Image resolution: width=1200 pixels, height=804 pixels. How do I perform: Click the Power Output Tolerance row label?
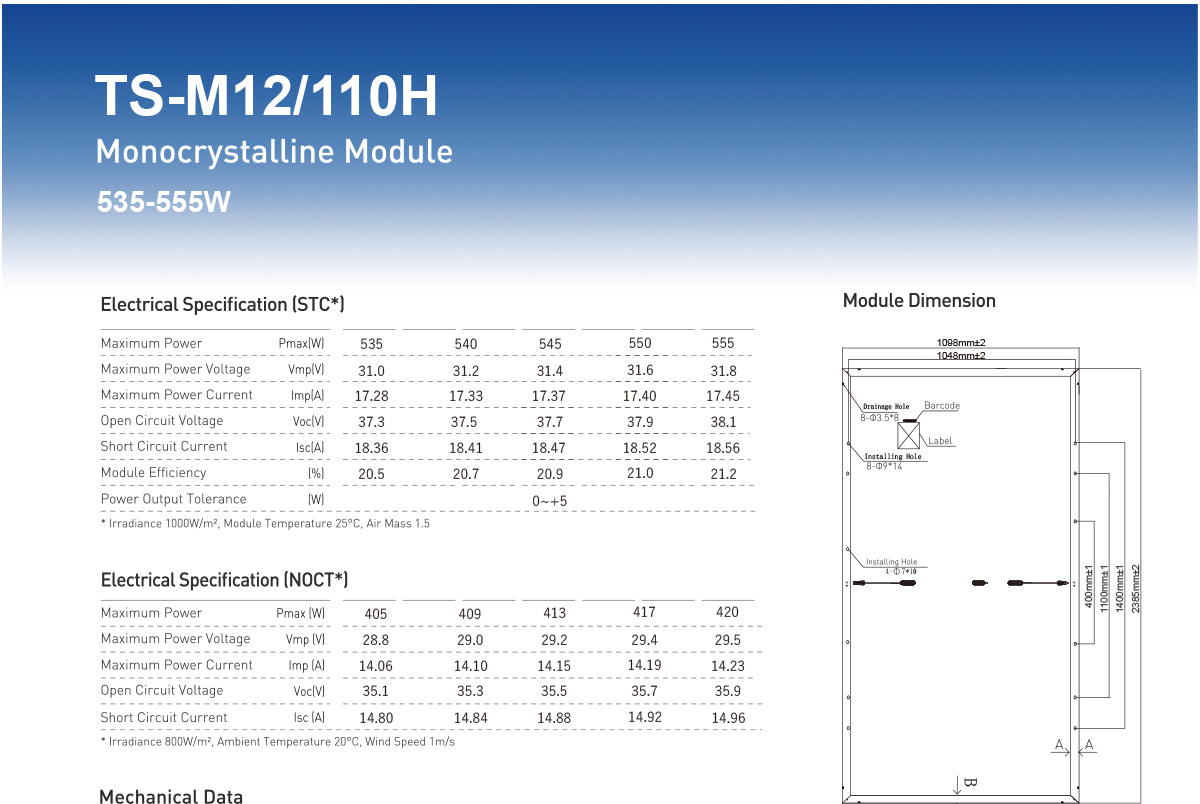(x=173, y=499)
